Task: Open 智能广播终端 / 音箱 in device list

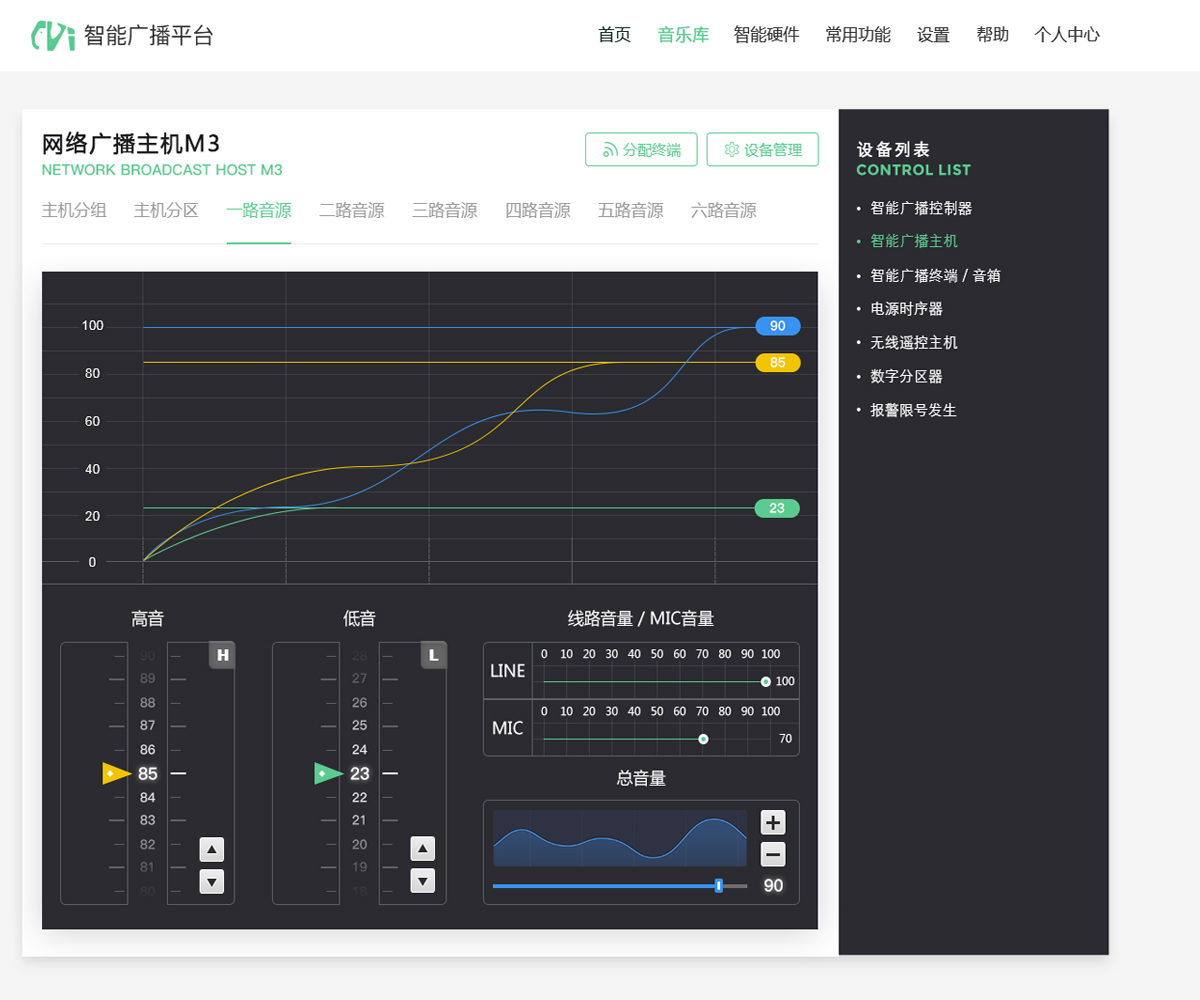Action: pyautogui.click(x=935, y=275)
